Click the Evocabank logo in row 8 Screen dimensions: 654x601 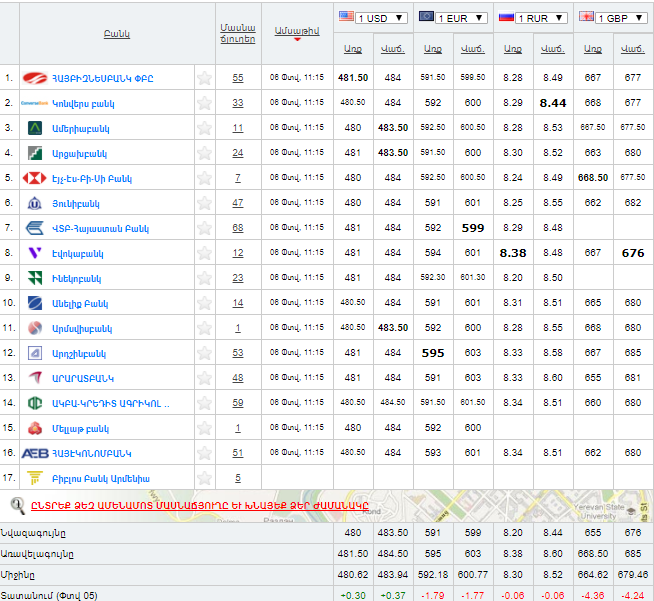34,253
